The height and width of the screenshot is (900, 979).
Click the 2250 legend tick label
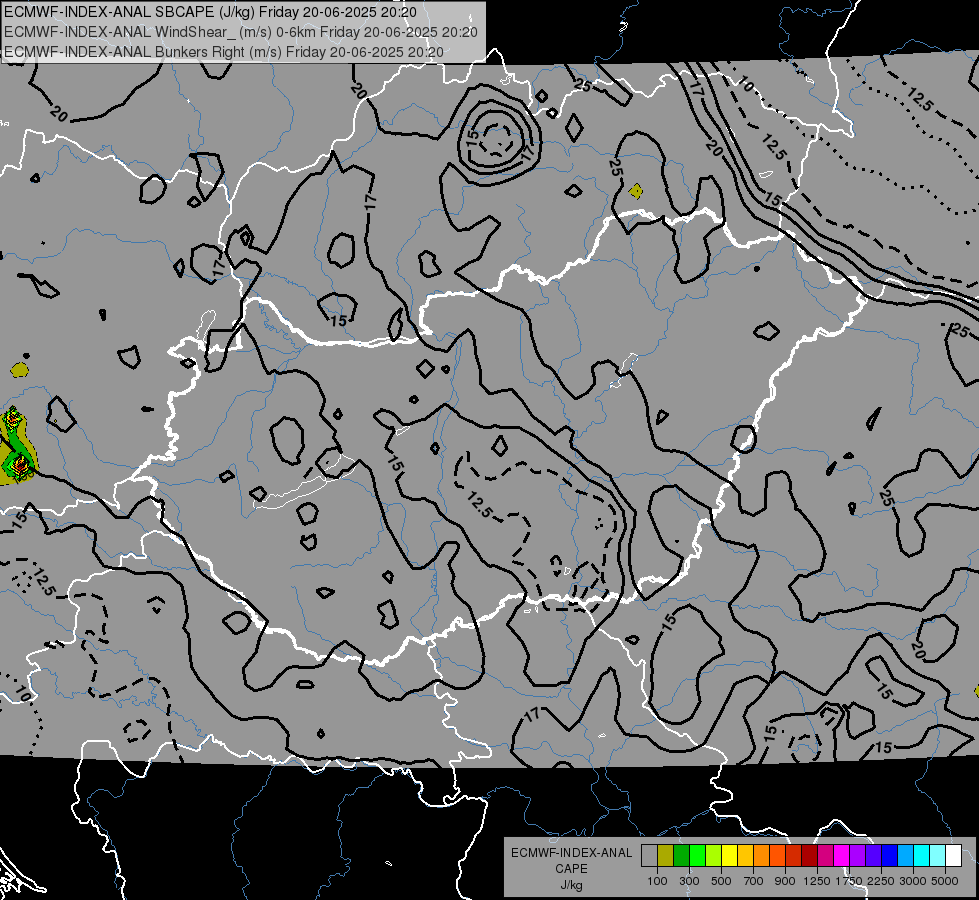point(881,881)
